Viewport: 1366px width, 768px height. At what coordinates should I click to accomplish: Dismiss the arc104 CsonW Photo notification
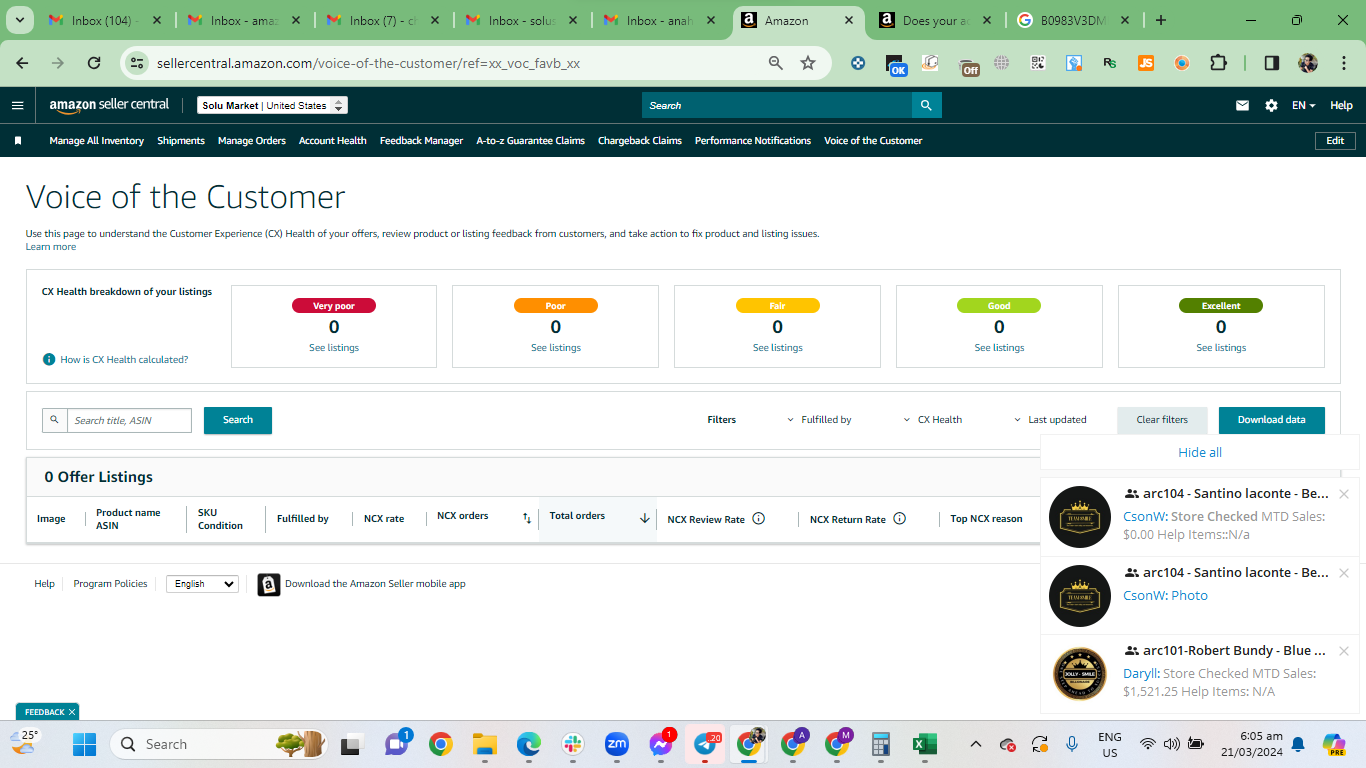tap(1344, 573)
